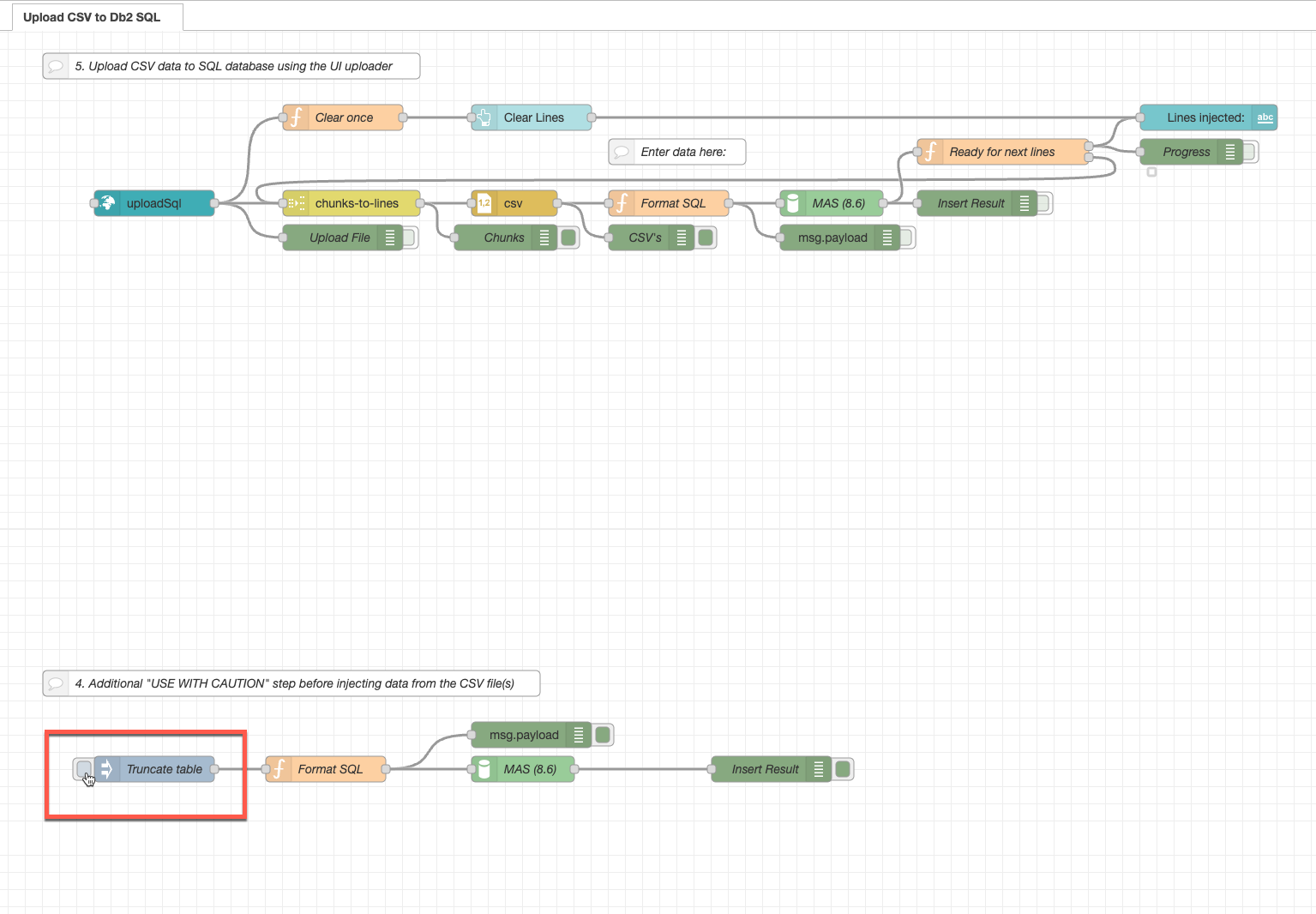
Task: Select the uploadSql node label
Action: point(154,203)
